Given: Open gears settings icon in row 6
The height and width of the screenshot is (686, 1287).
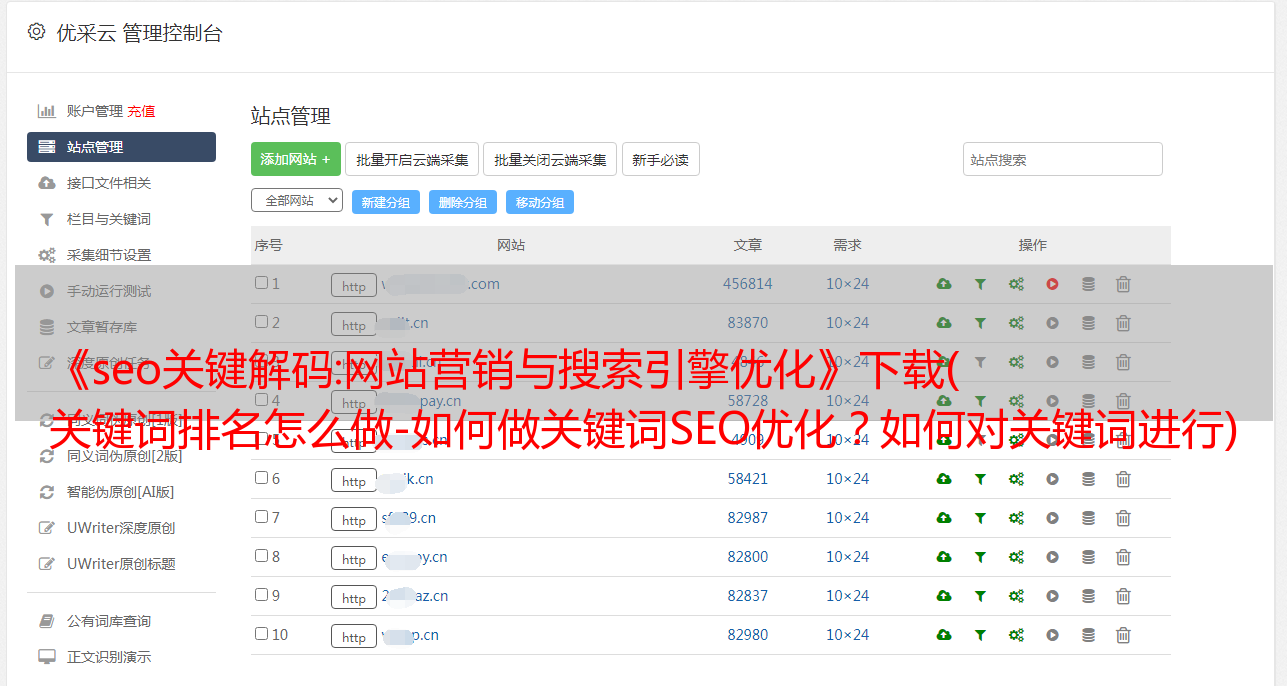Looking at the screenshot, I should tap(1016, 479).
